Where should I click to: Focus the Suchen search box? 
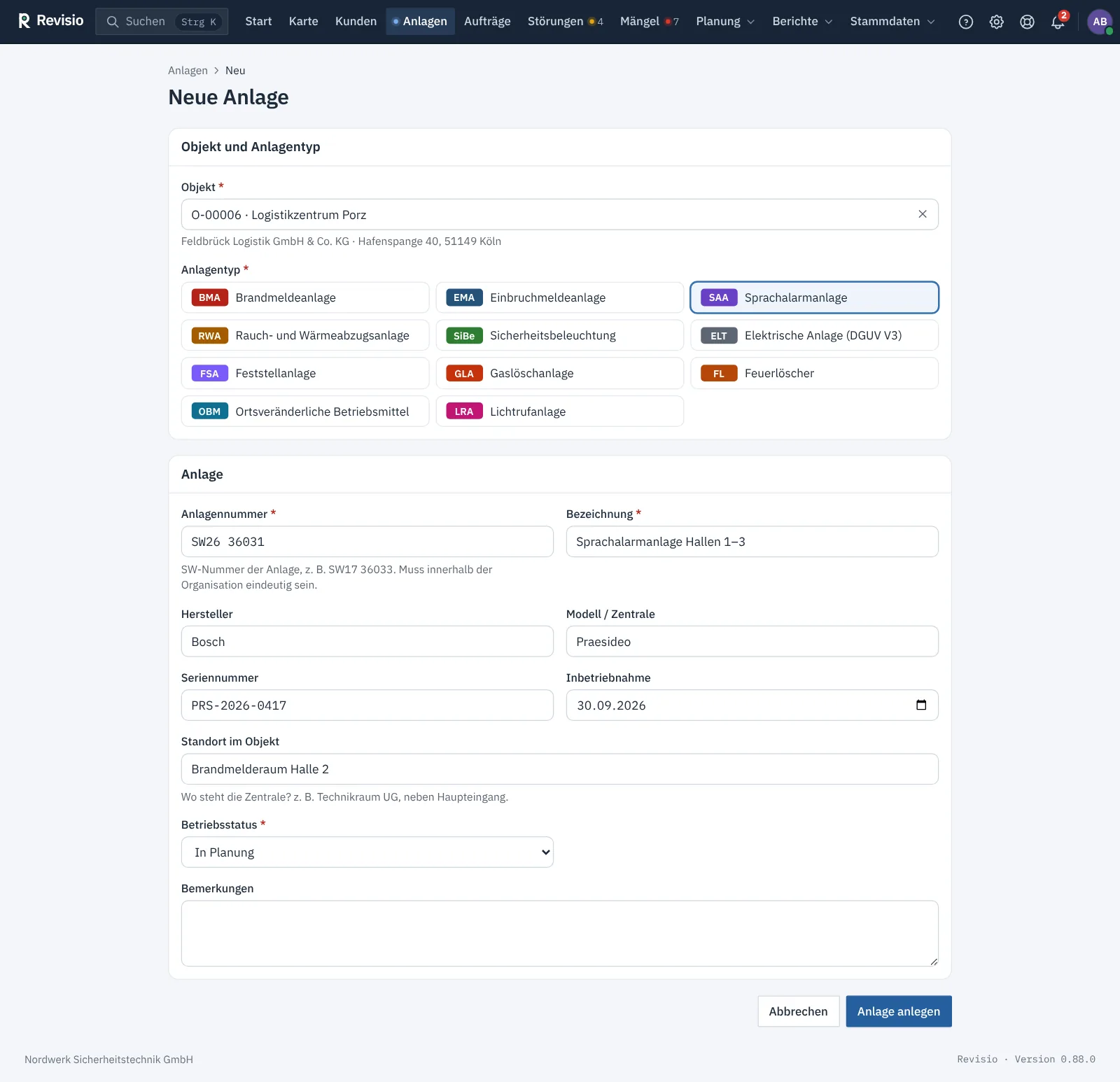coord(162,22)
